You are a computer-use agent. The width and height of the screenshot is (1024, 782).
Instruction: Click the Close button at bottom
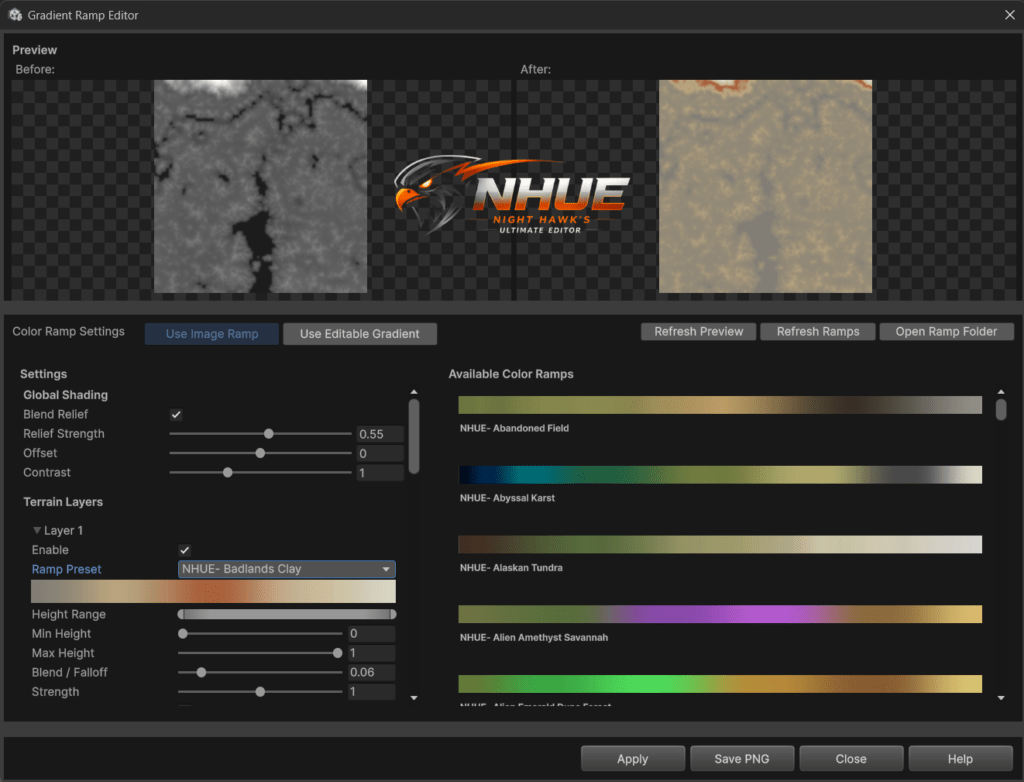851,759
